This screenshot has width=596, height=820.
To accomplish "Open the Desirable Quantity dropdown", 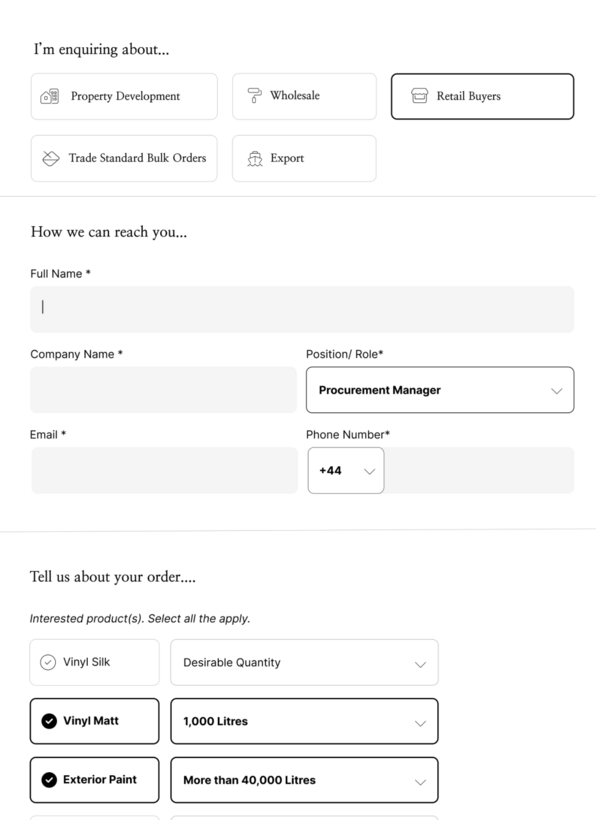I will pos(304,663).
